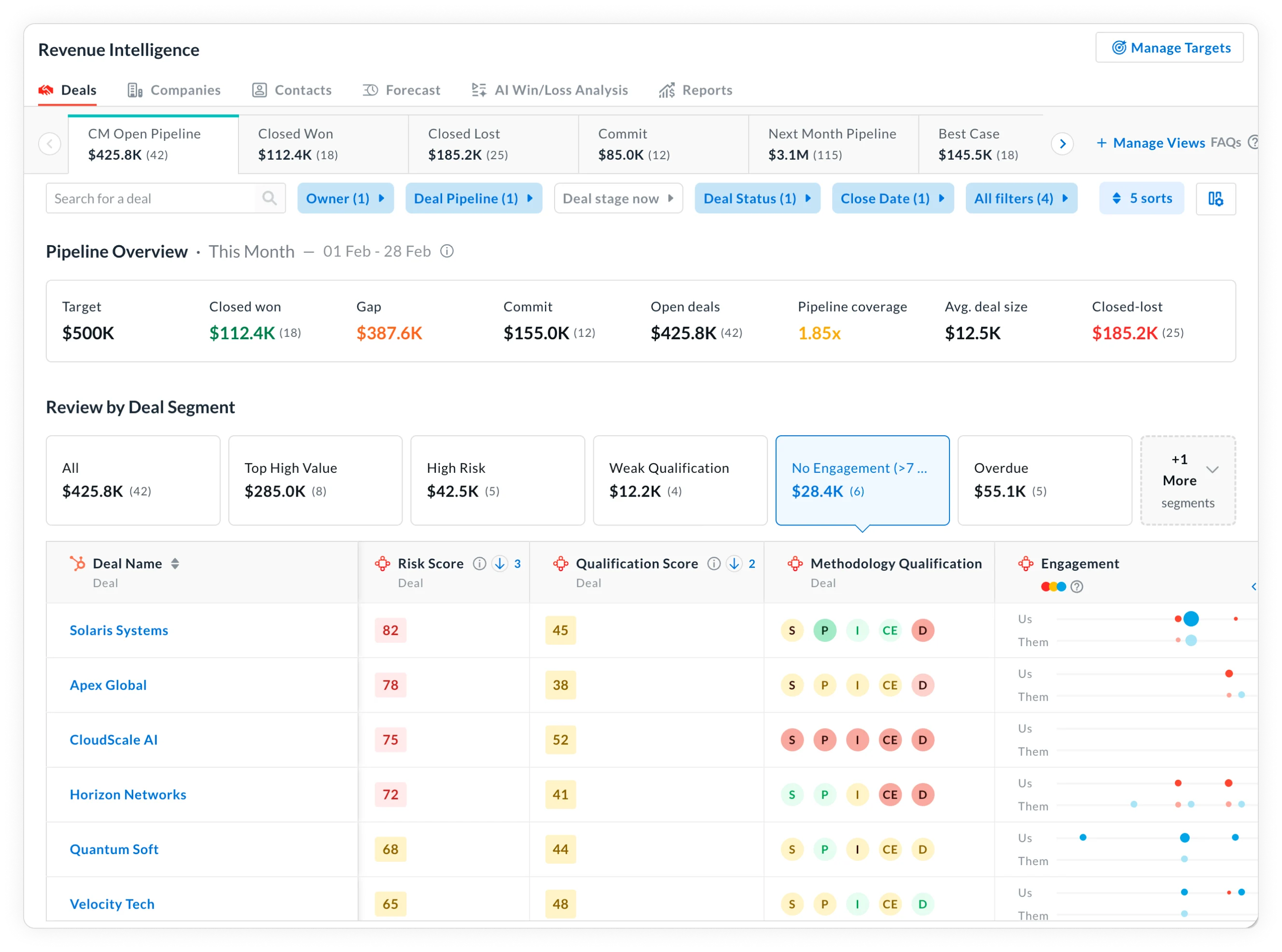The width and height of the screenshot is (1282, 952).
Task: Select Top High Value segment card
Action: [x=315, y=480]
